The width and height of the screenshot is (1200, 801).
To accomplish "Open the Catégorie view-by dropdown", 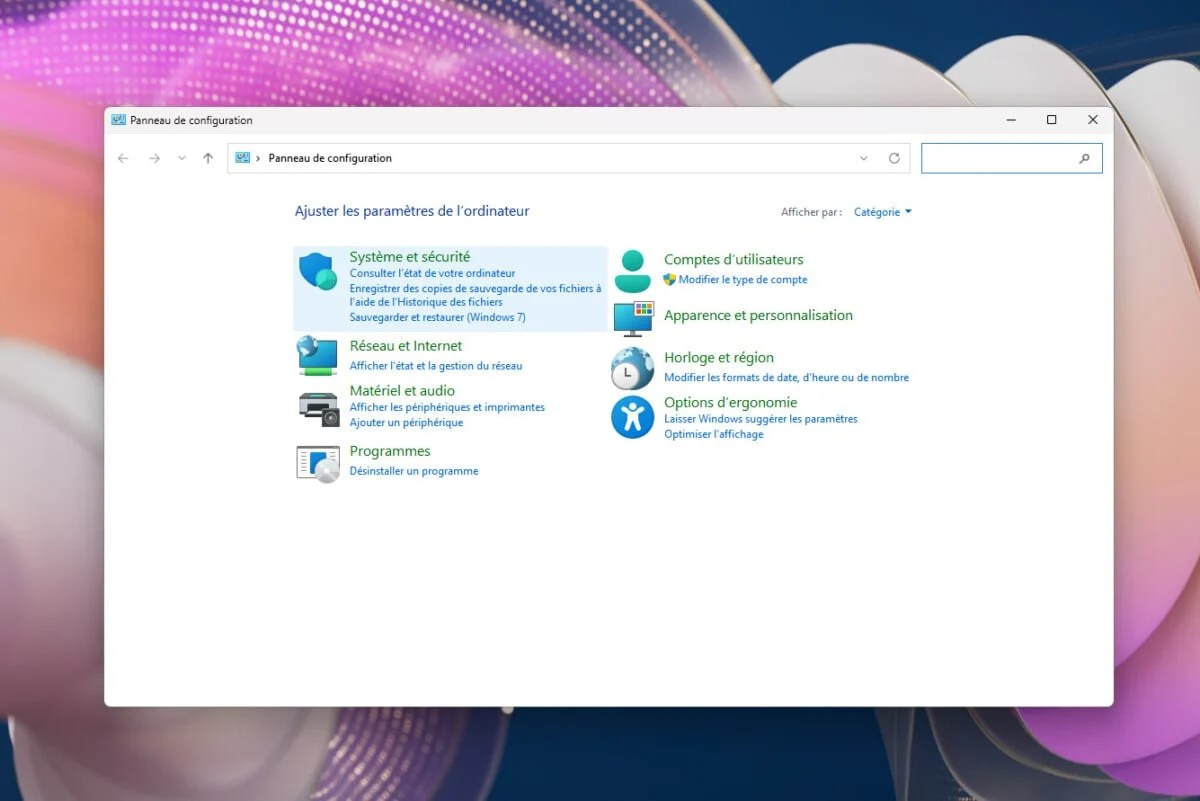I will 882,212.
